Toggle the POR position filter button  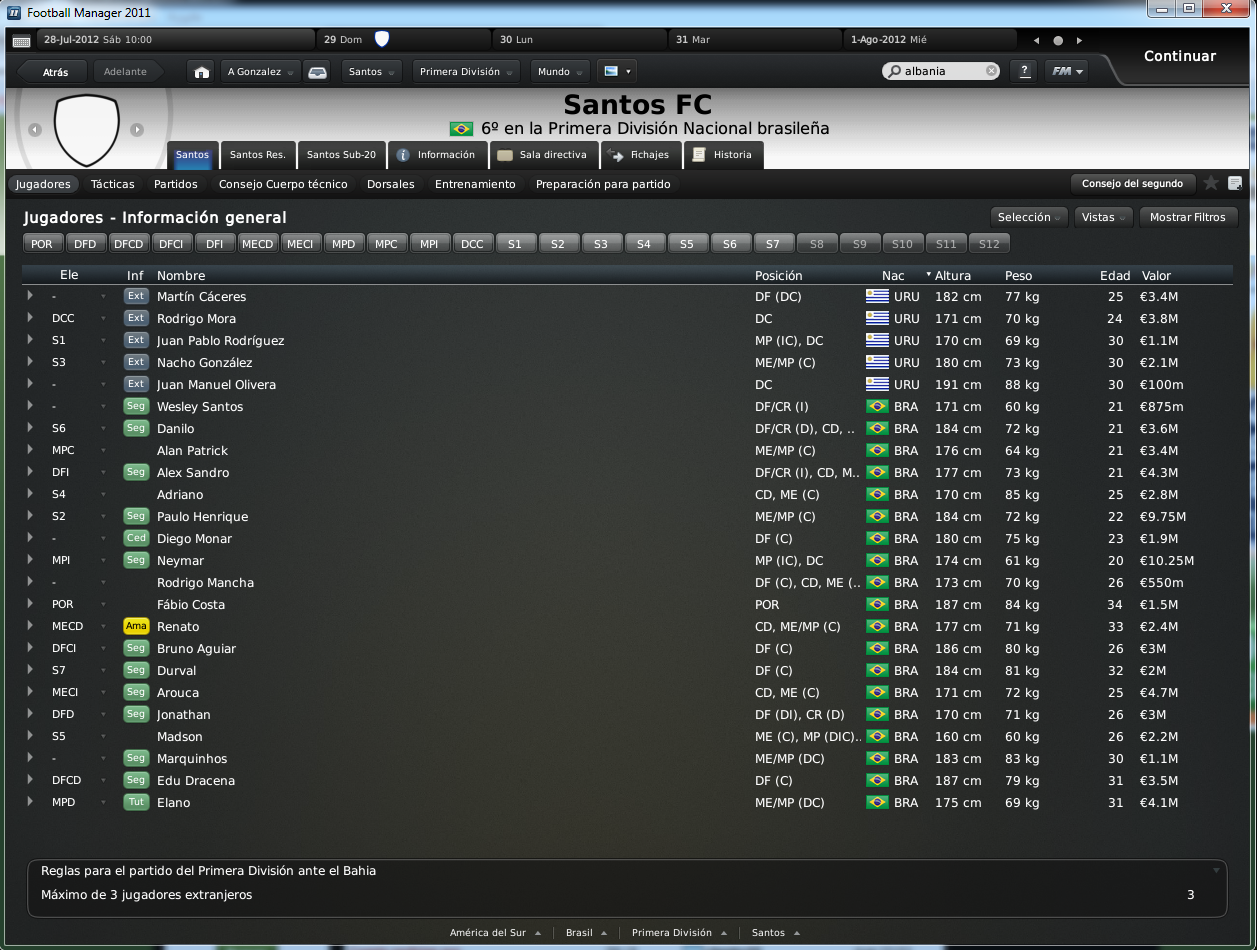click(x=42, y=244)
